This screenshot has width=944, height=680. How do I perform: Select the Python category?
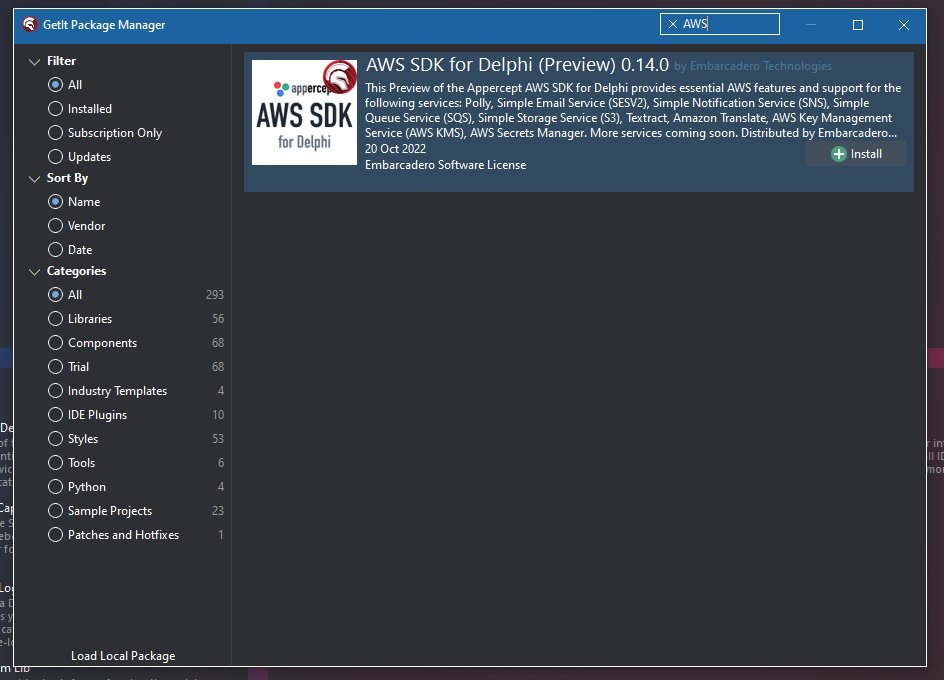pos(77,487)
